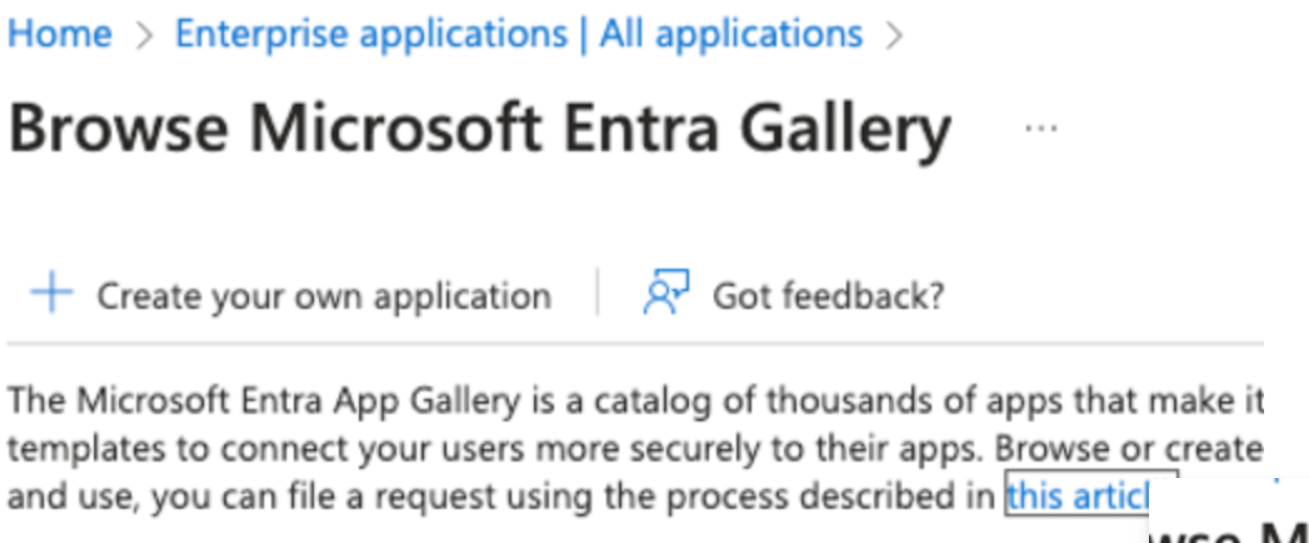Go to the Home breadcrumb
1309x543 pixels.
(59, 34)
